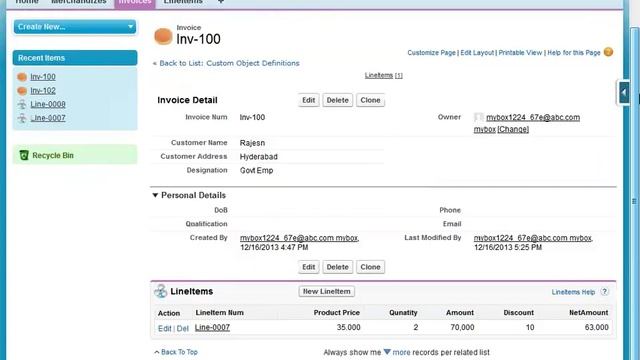Open the Recycle Bin link
Image resolution: width=640 pixels, height=360 pixels.
pyautogui.click(x=53, y=156)
